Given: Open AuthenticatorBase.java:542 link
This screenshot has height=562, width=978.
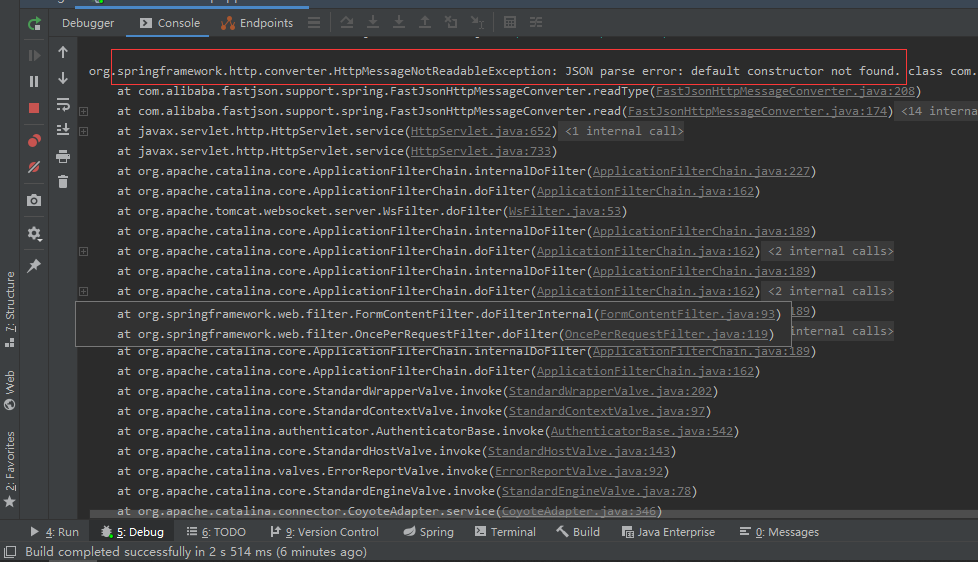Looking at the screenshot, I should click(642, 431).
